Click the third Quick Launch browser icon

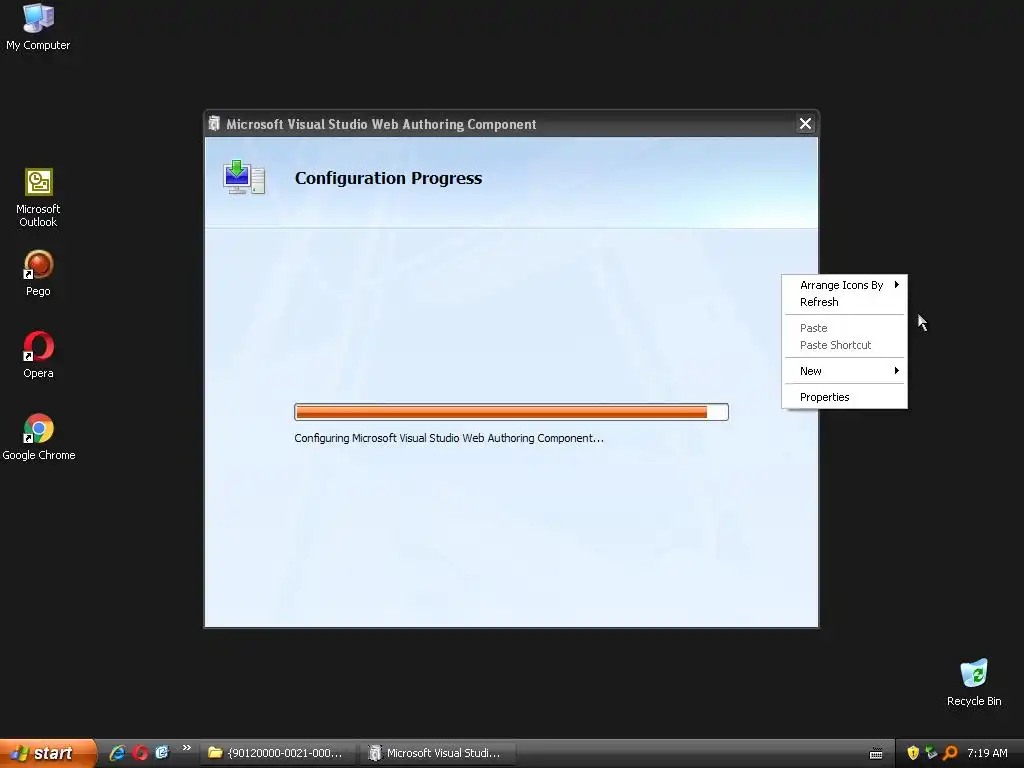162,752
